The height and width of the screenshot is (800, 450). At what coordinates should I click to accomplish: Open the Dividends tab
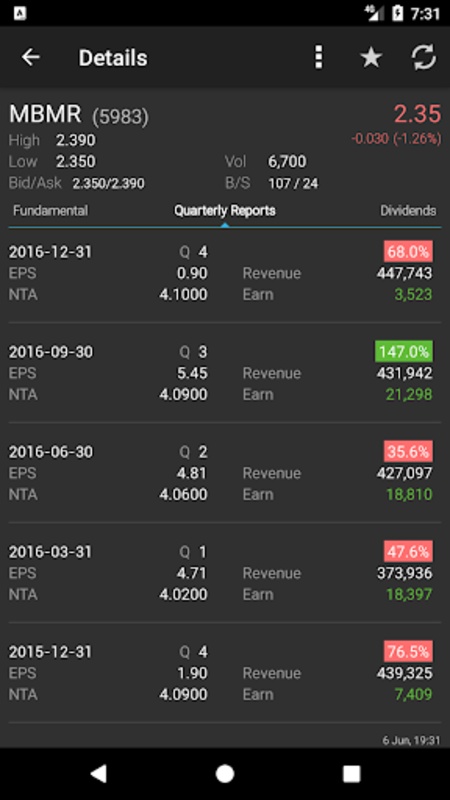[x=408, y=211]
